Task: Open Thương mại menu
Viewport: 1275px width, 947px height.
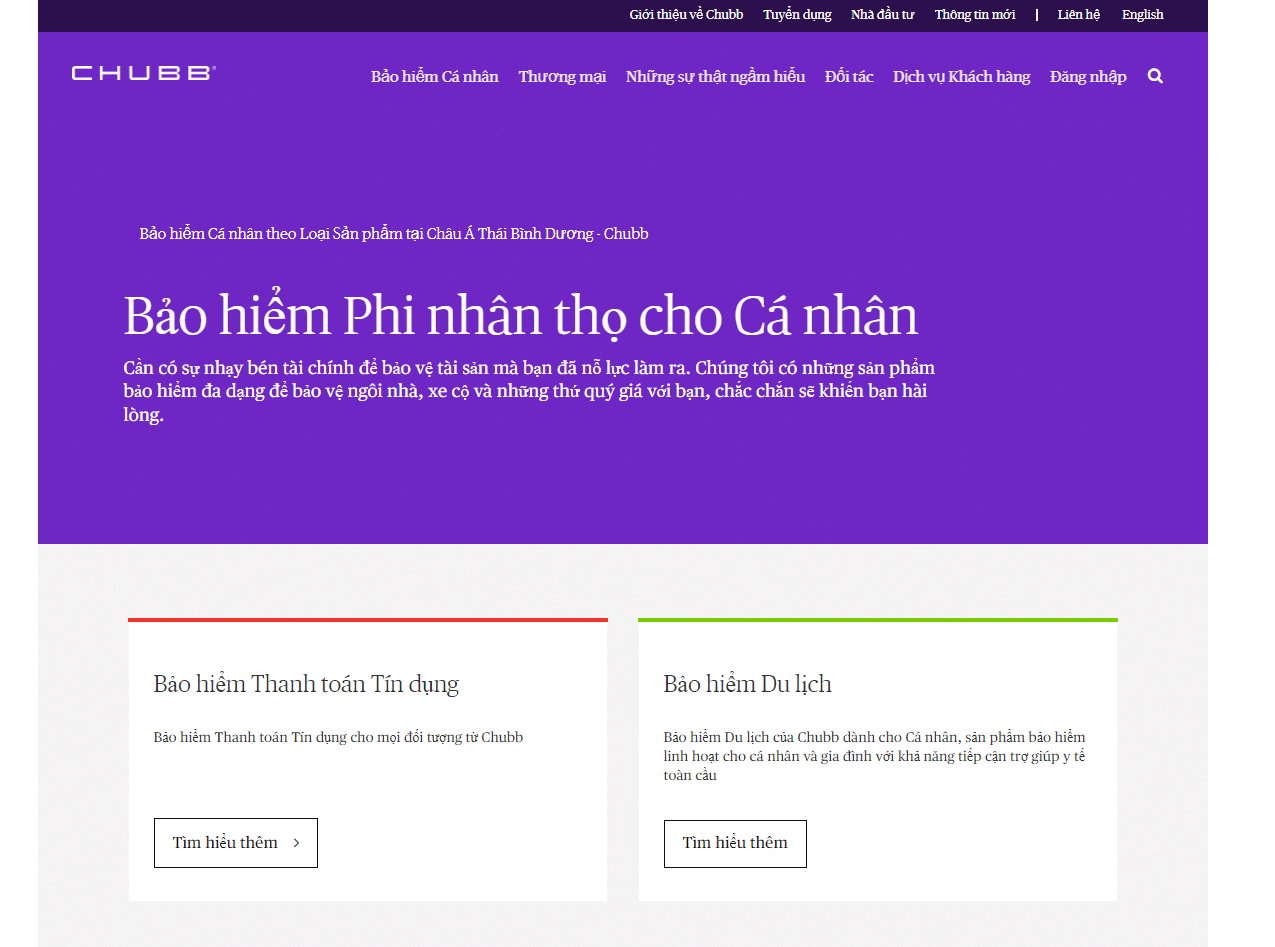Action: (562, 77)
